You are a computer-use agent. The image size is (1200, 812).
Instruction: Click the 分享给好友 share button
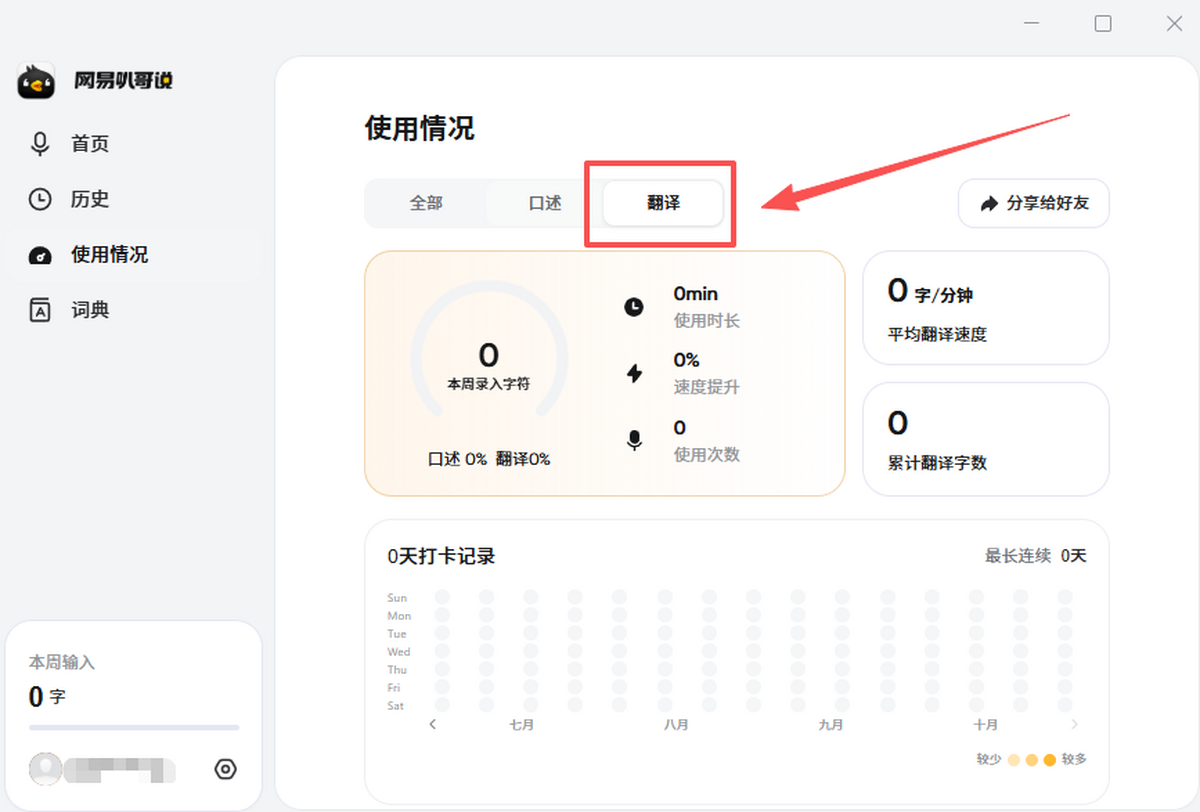click(1034, 204)
